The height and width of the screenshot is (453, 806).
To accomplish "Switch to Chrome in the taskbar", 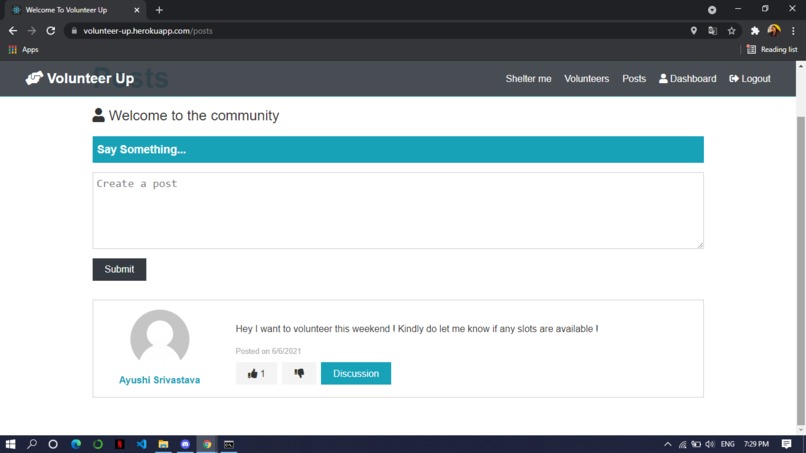I will (x=207, y=444).
